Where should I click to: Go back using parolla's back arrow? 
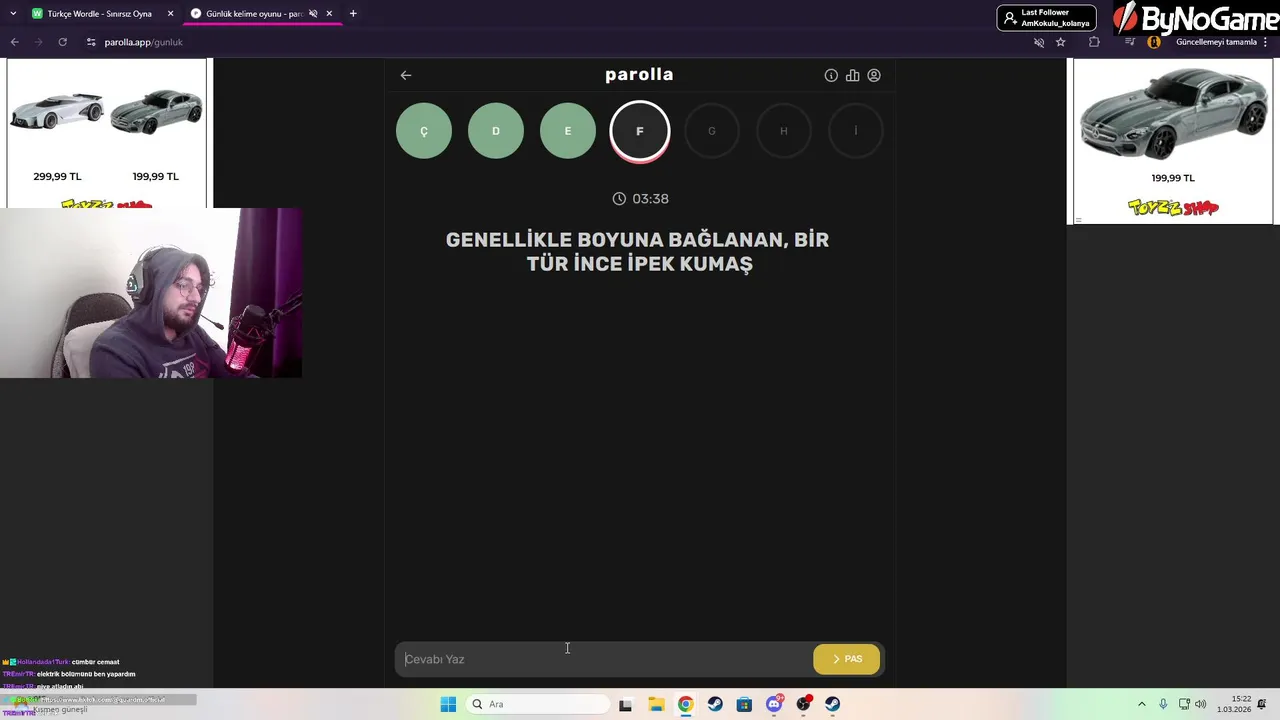point(406,75)
